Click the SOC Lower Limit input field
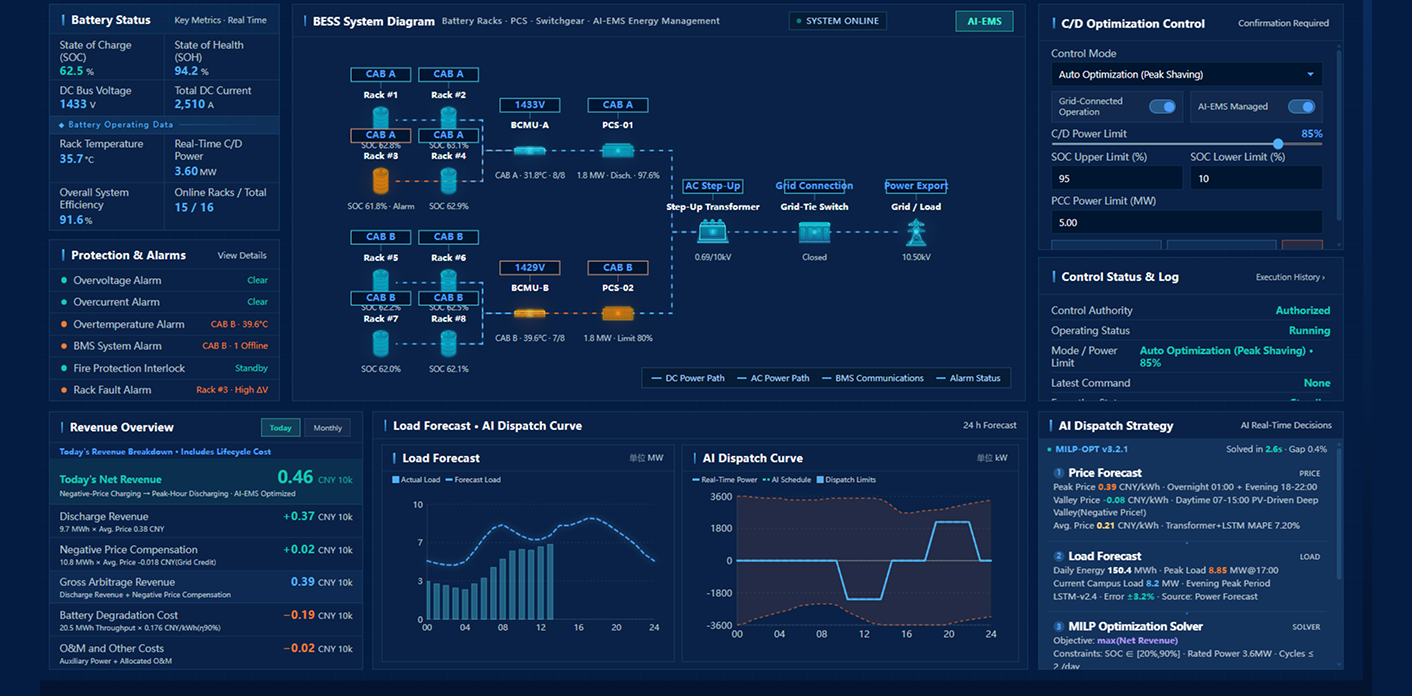The height and width of the screenshot is (696, 1412). (1256, 178)
